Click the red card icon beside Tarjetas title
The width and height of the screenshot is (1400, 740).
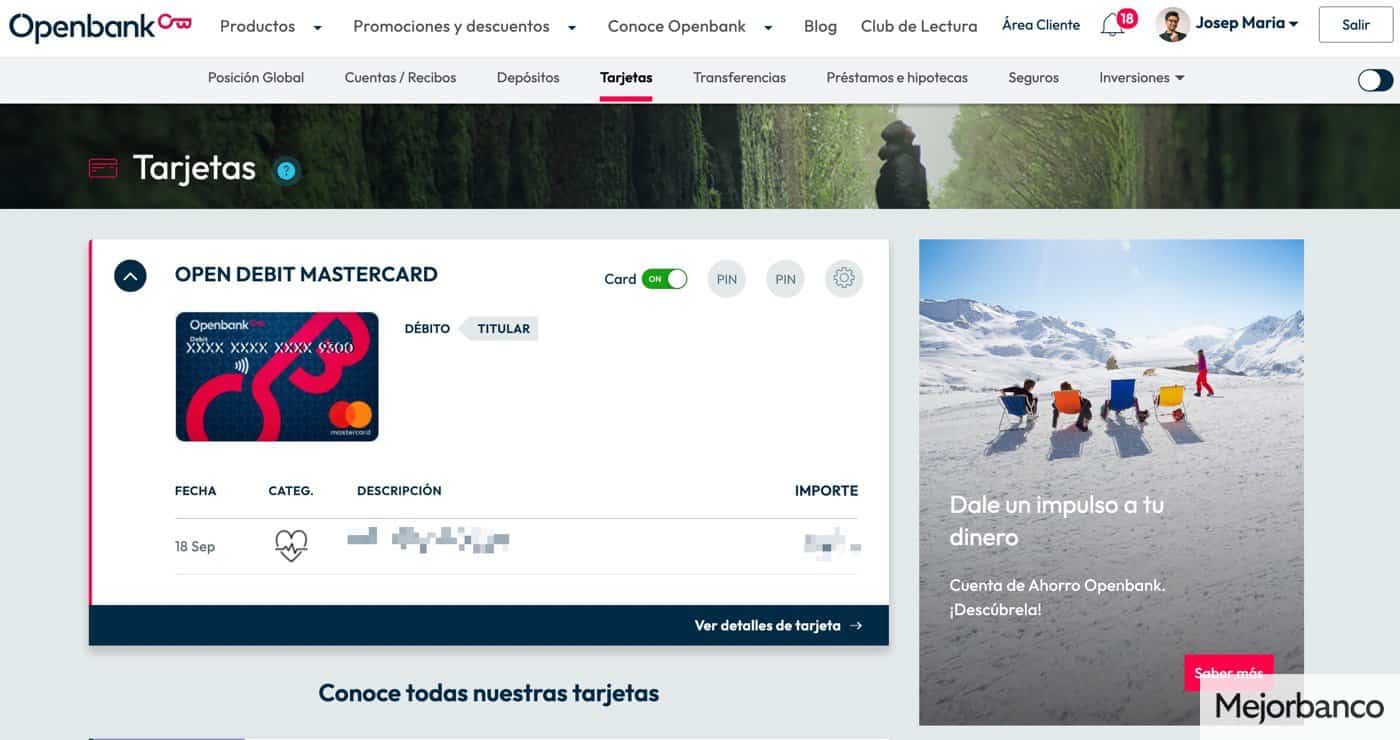pos(103,168)
